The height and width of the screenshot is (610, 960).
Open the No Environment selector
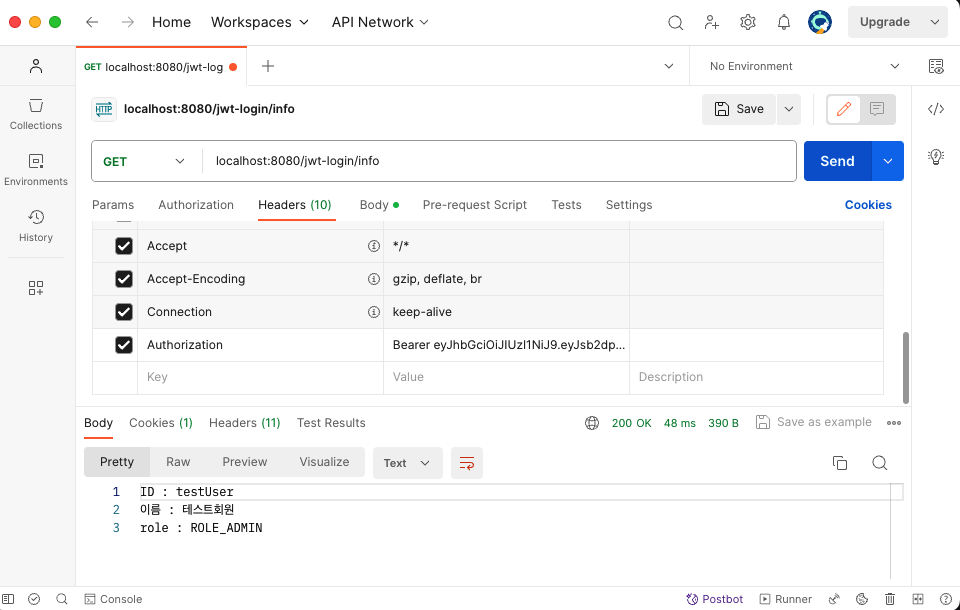coord(804,66)
